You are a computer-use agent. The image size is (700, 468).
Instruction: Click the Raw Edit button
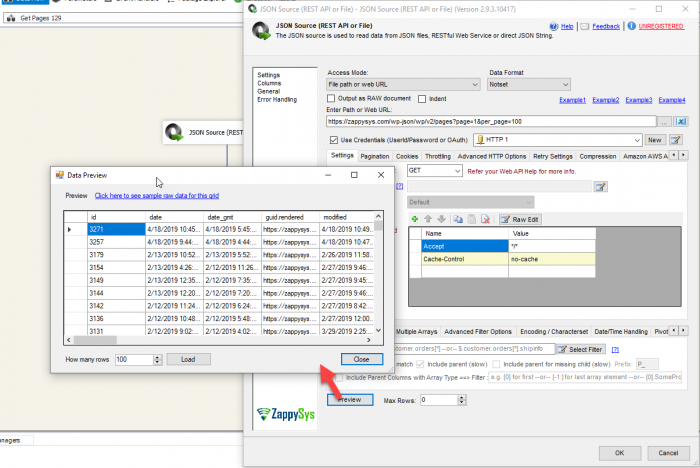(x=520, y=219)
